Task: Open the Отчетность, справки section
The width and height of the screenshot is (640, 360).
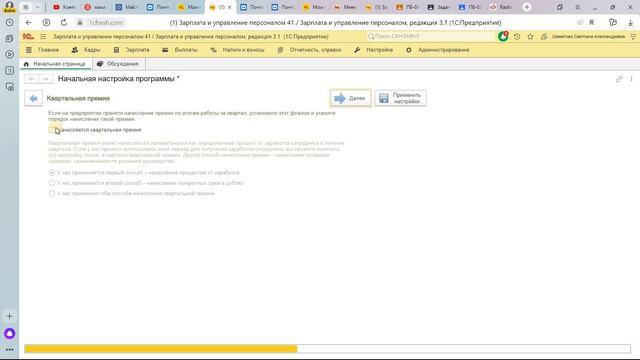Action: pyautogui.click(x=309, y=50)
